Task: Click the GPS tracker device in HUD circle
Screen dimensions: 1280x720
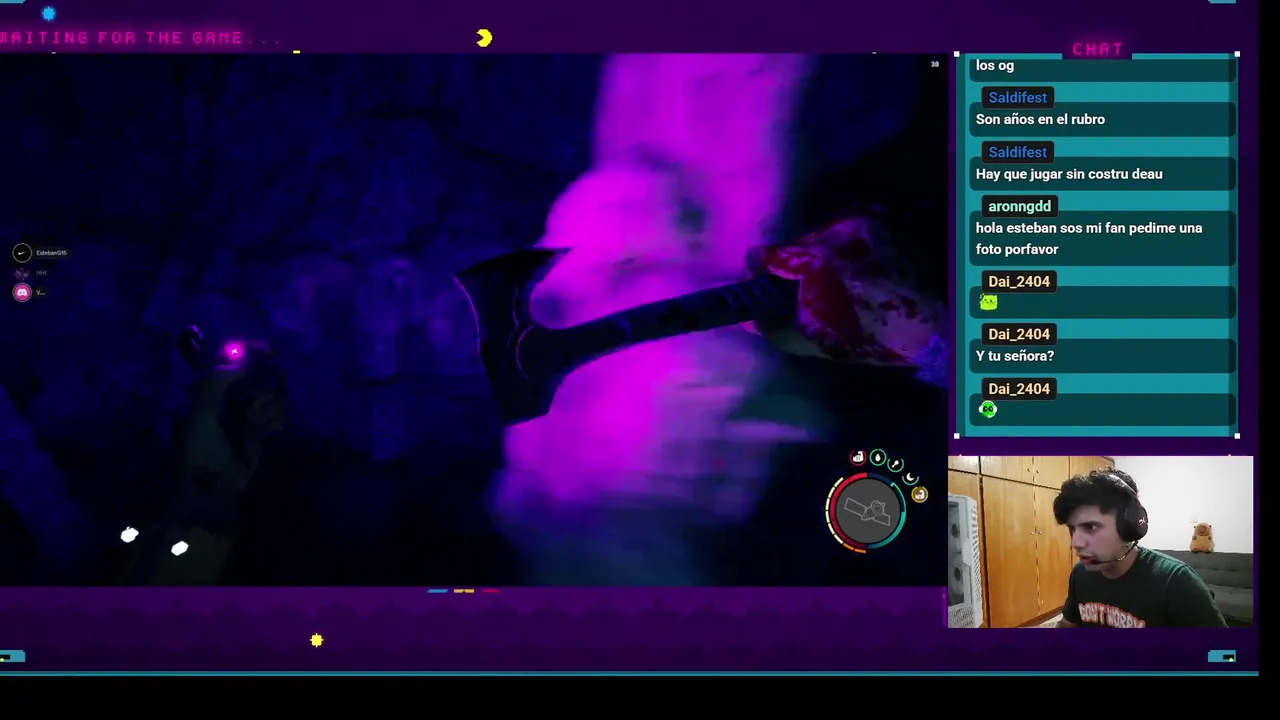Action: pyautogui.click(x=866, y=511)
